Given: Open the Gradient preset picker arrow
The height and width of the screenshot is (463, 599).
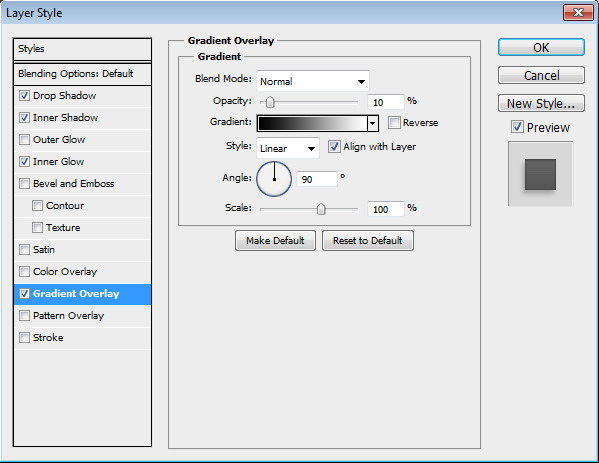Looking at the screenshot, I should [x=373, y=123].
